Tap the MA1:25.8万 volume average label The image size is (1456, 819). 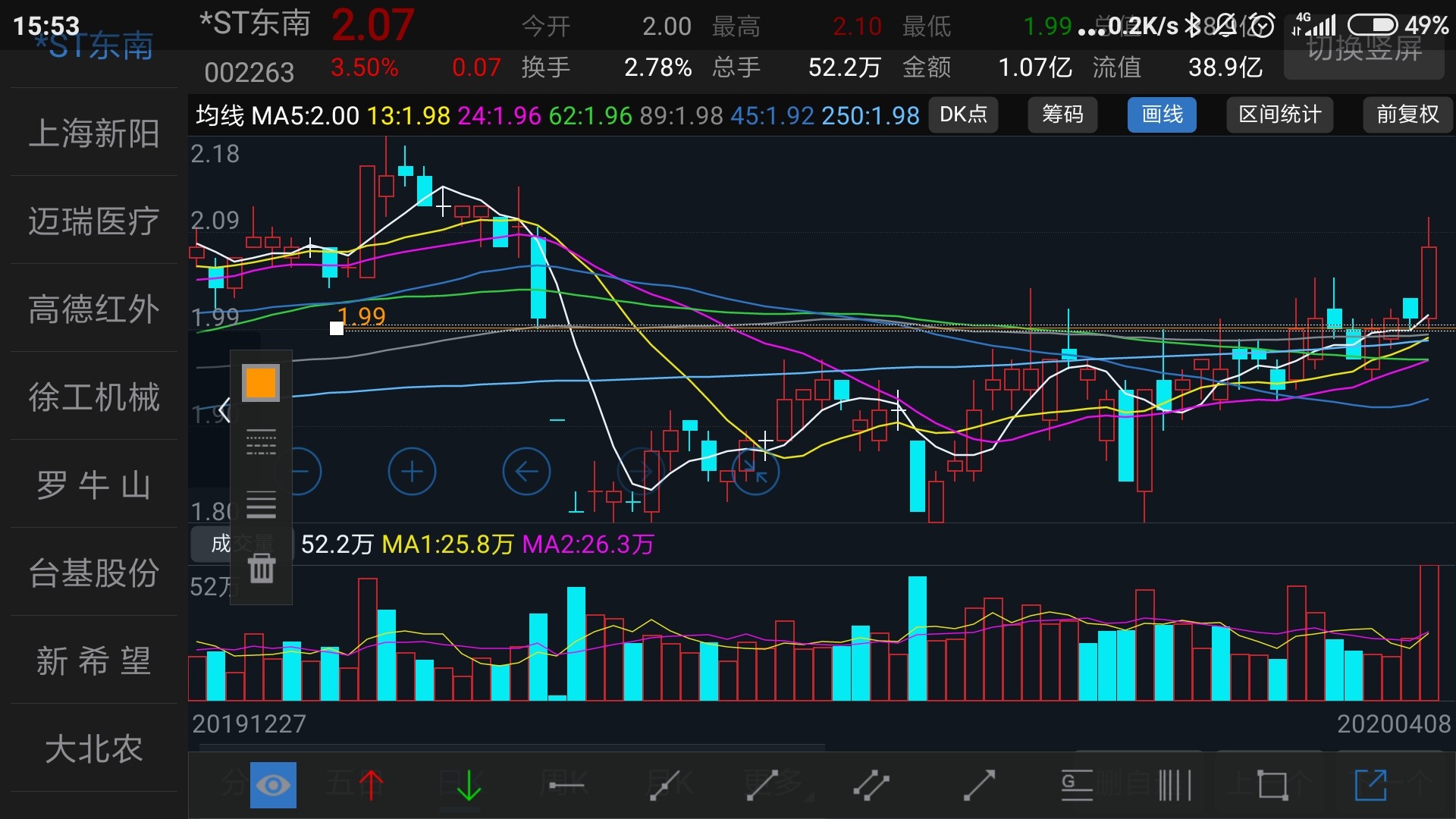447,544
